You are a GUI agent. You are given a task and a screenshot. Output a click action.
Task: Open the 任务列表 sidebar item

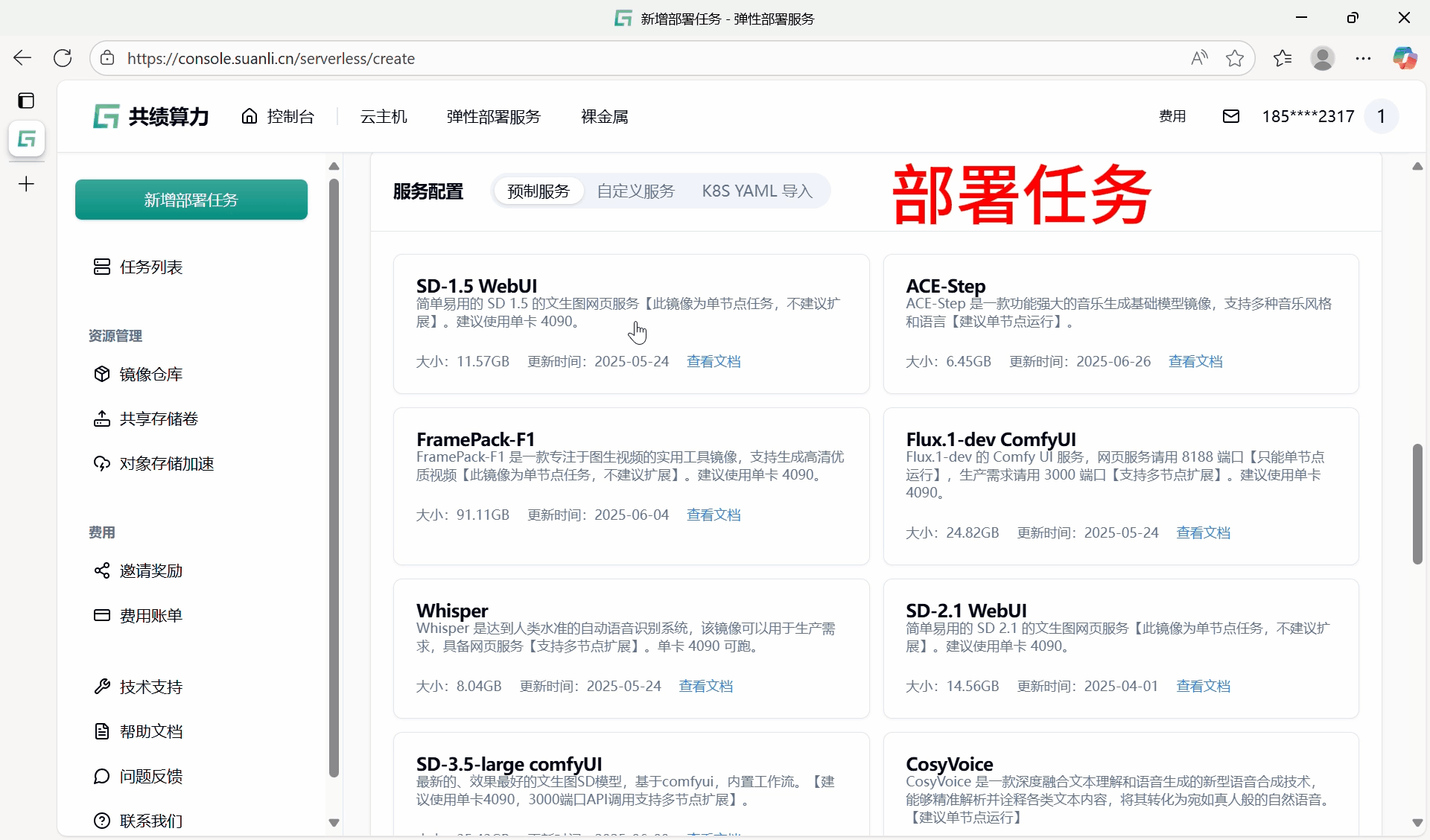pos(150,267)
